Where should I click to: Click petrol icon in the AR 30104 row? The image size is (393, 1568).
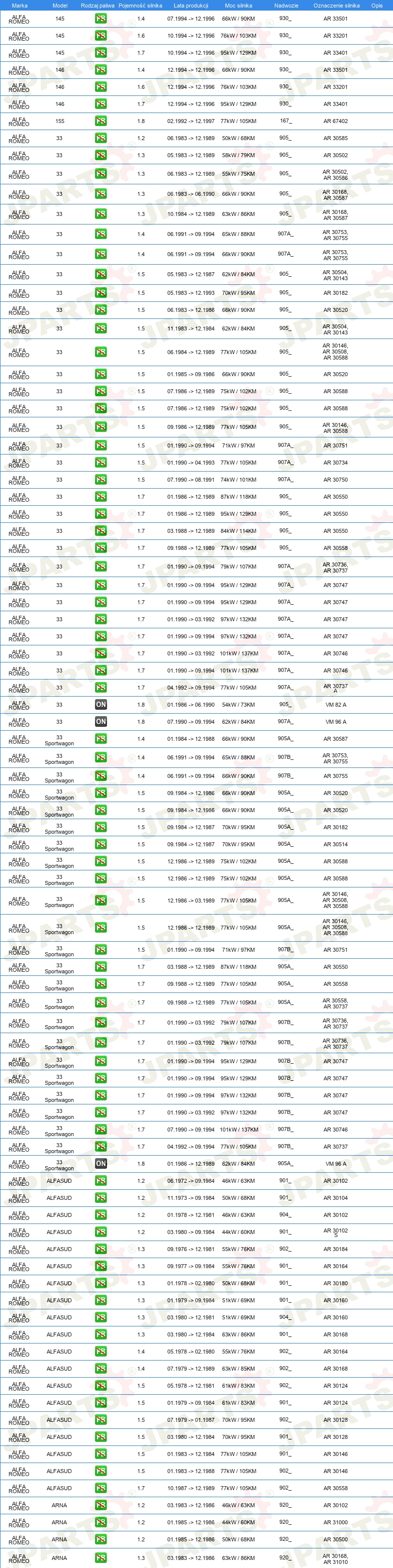(x=101, y=1197)
